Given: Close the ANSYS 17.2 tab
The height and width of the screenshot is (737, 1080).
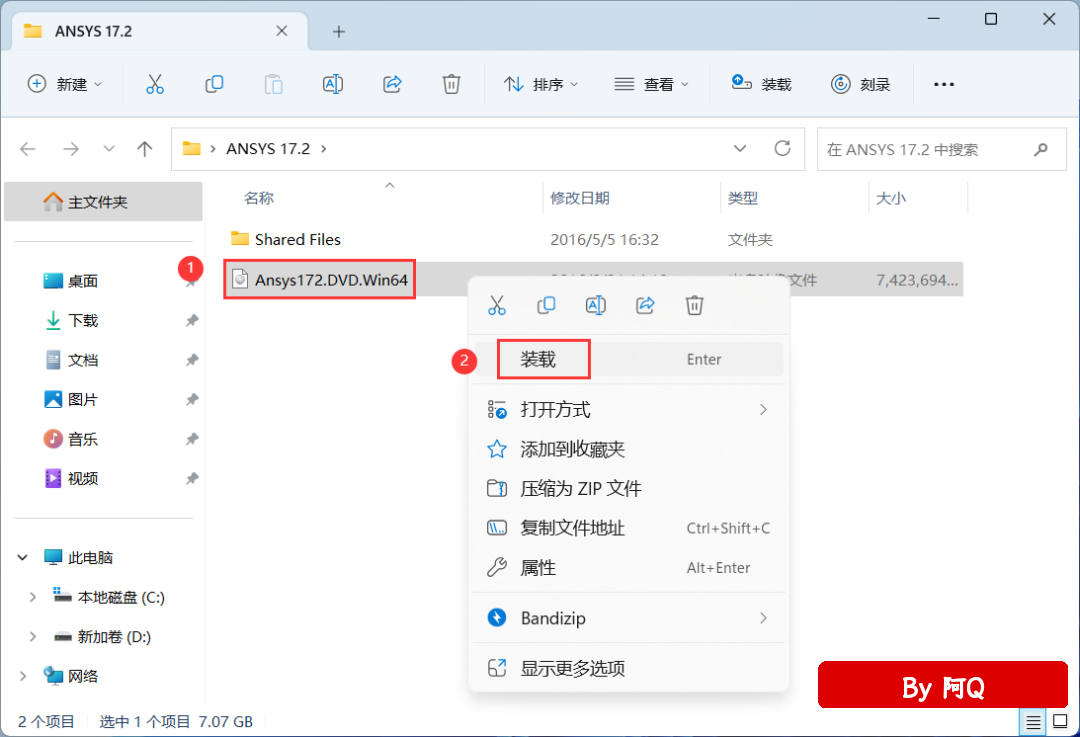Looking at the screenshot, I should click(282, 31).
